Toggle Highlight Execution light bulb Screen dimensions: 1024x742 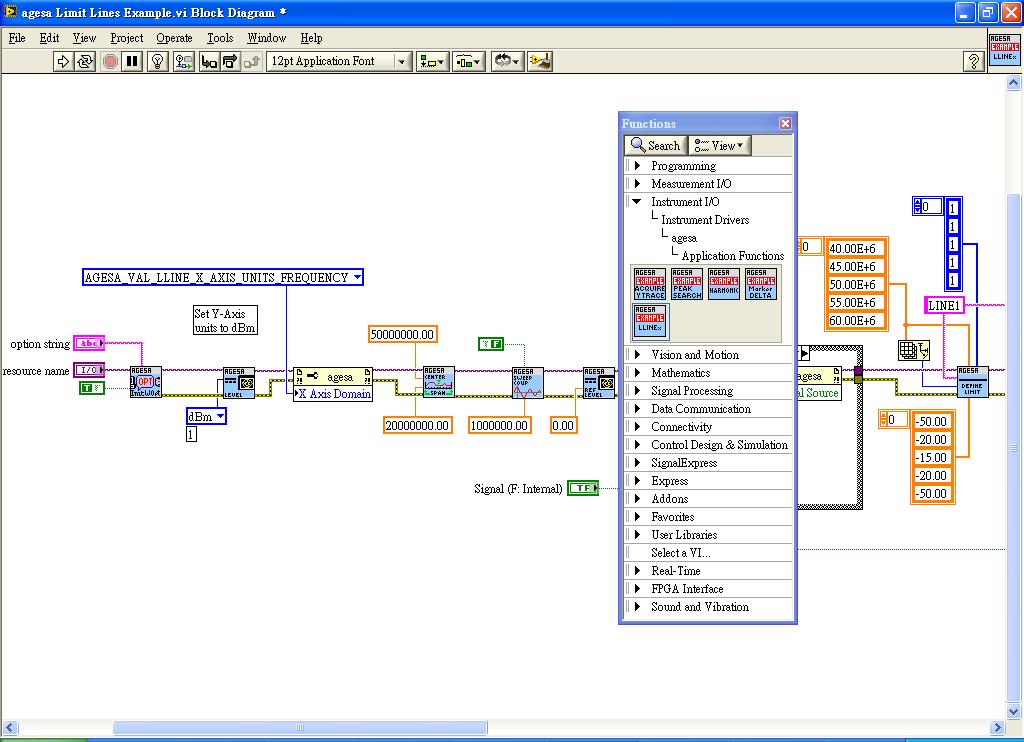point(157,61)
